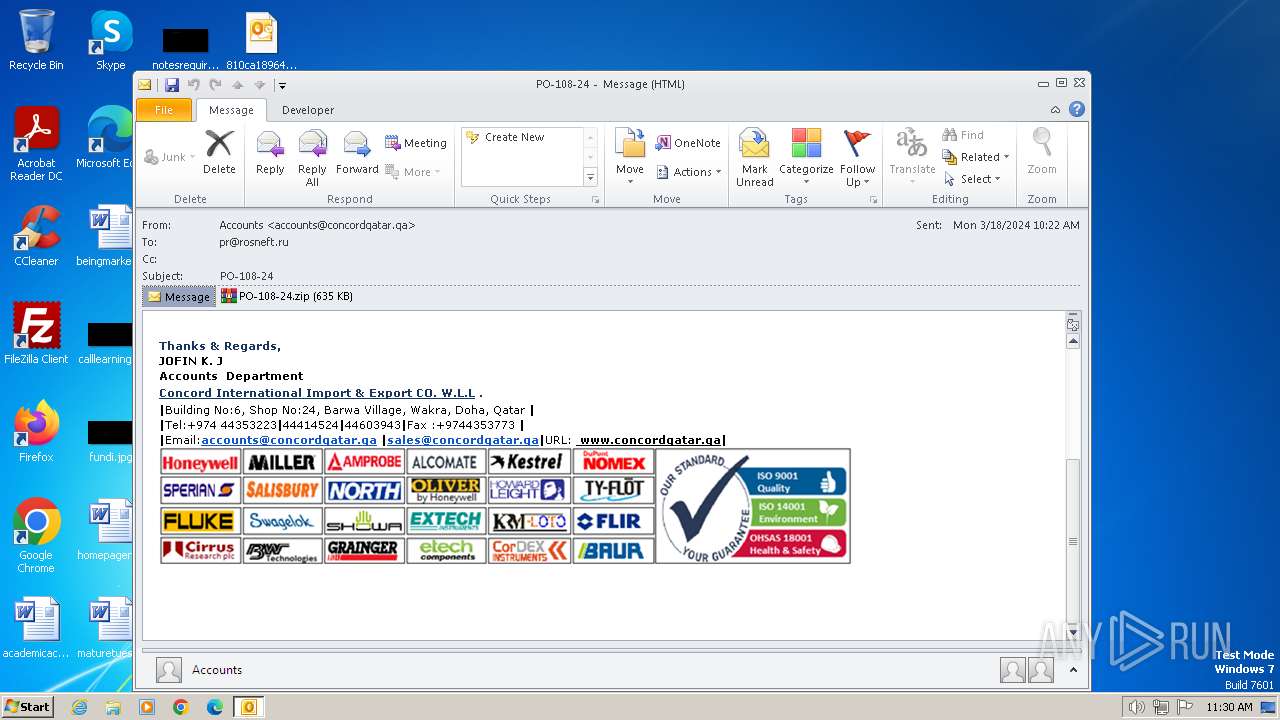Open the Quick Steps dialog launcher
The height and width of the screenshot is (720, 1280).
pyautogui.click(x=595, y=200)
